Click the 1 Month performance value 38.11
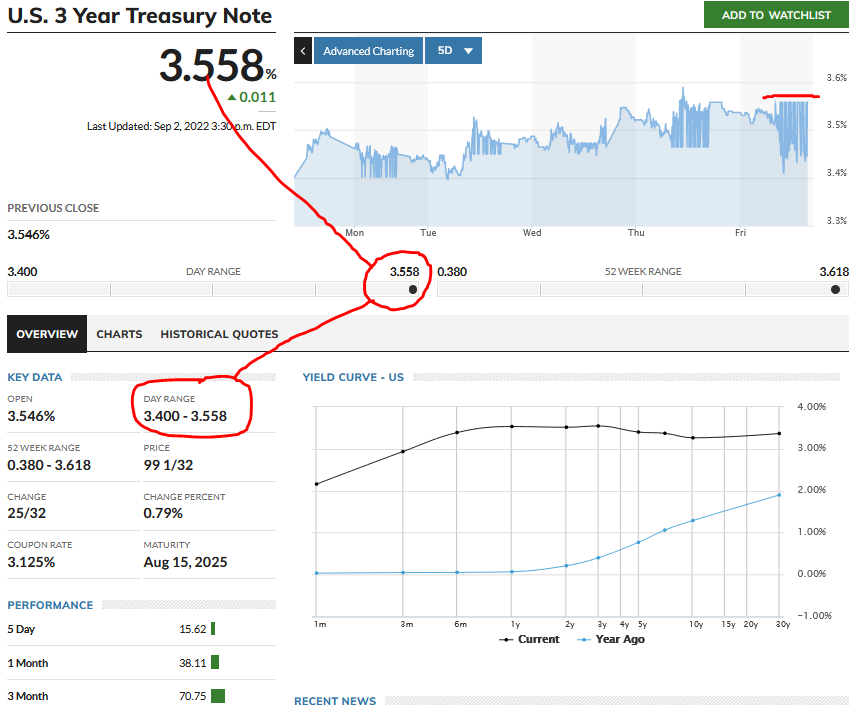This screenshot has height=707, width=856. pos(193,663)
